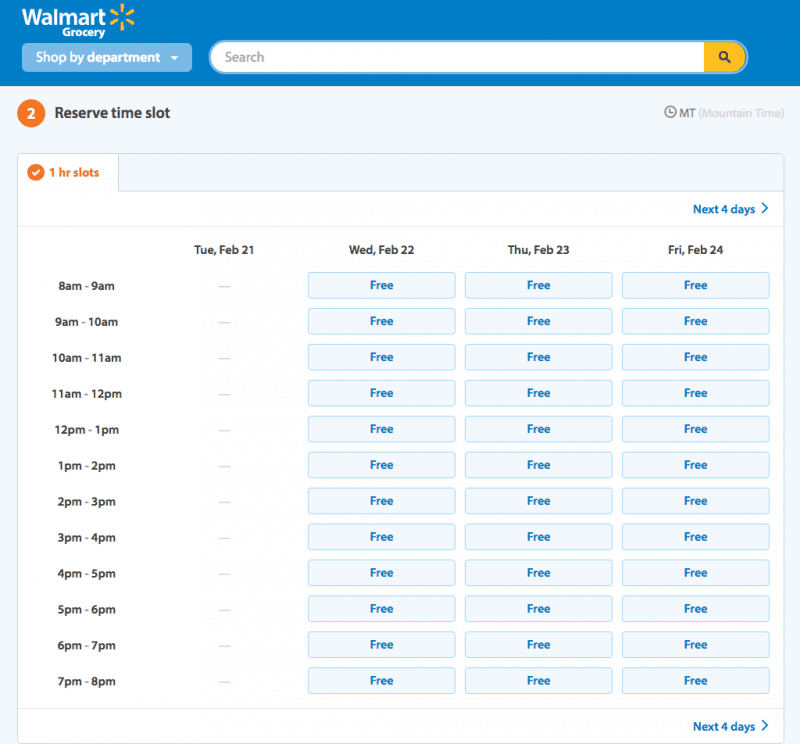Book Thu, Feb 23 1pm - 2pm slot
This screenshot has height=744, width=800.
tap(539, 465)
